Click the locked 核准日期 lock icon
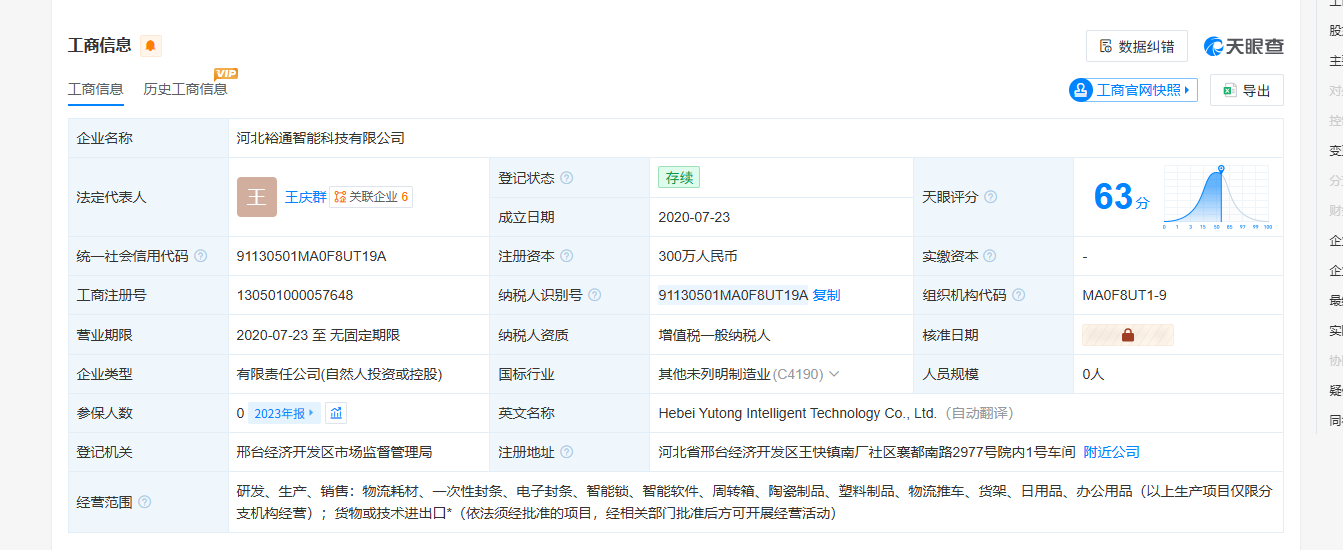 click(1128, 335)
